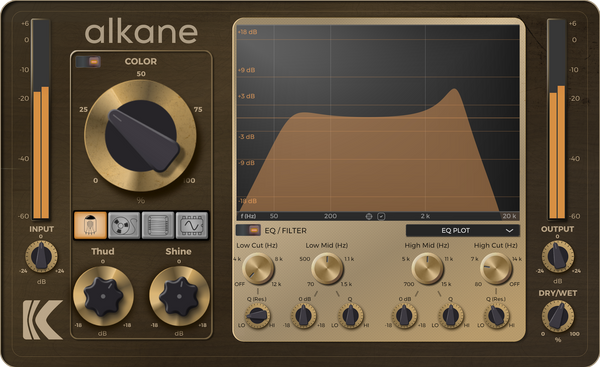The width and height of the screenshot is (600, 367).
Task: Click the Thud knob
Action: point(103,296)
